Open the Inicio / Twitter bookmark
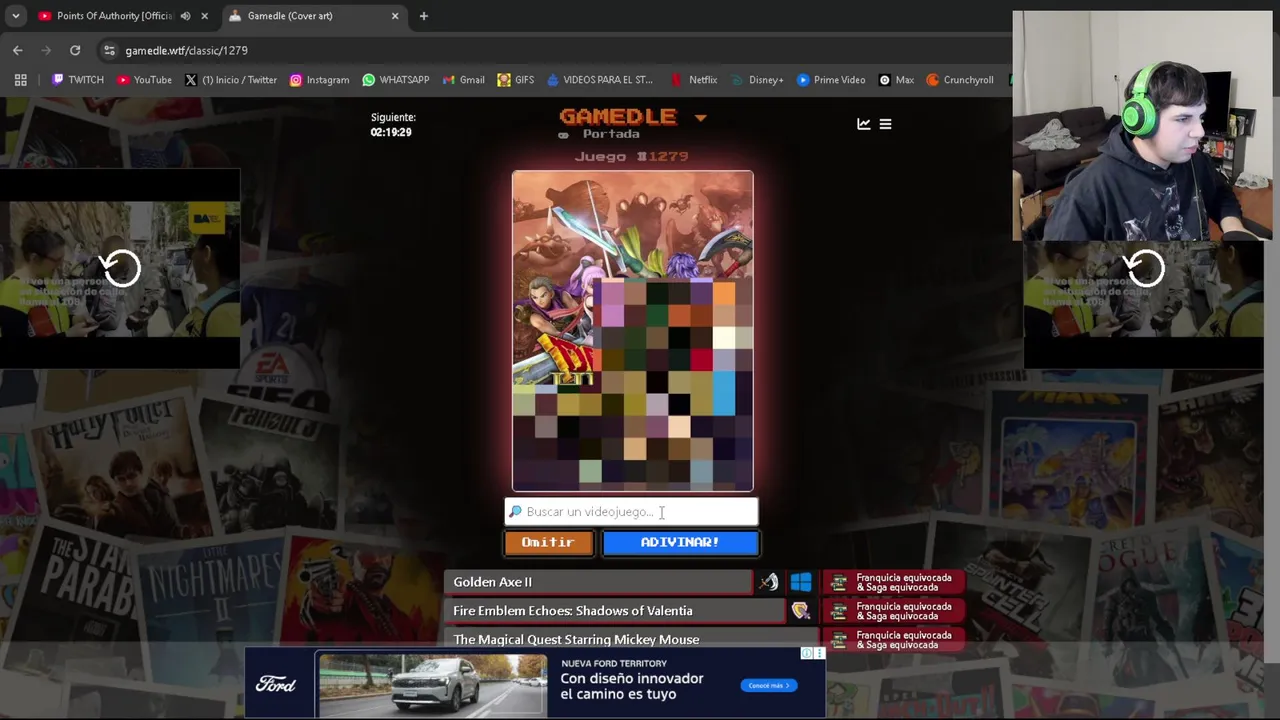This screenshot has height=720, width=1280. pos(231,80)
